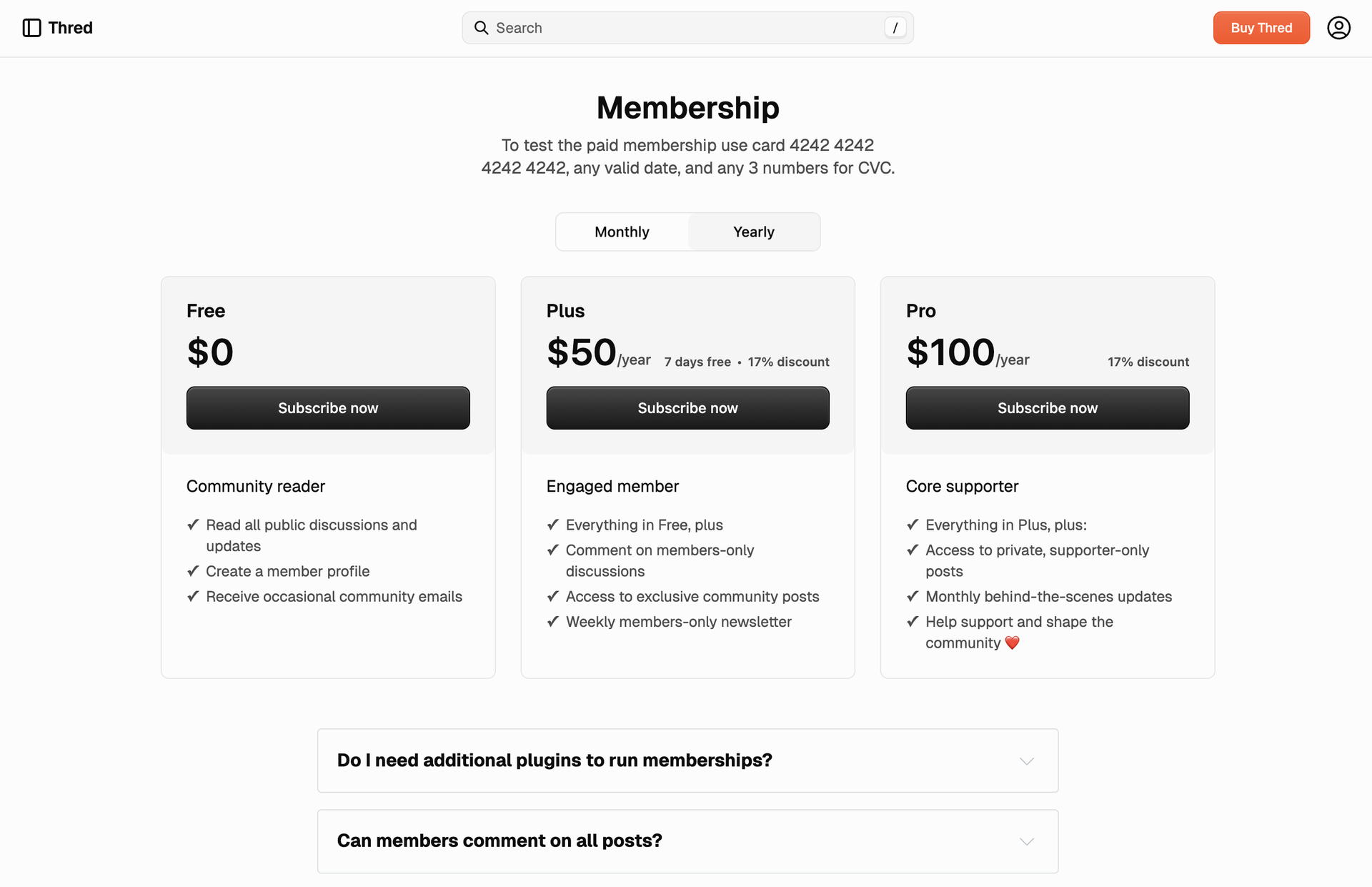Subscribe to the Free plan
The image size is (1372, 887).
click(x=327, y=407)
